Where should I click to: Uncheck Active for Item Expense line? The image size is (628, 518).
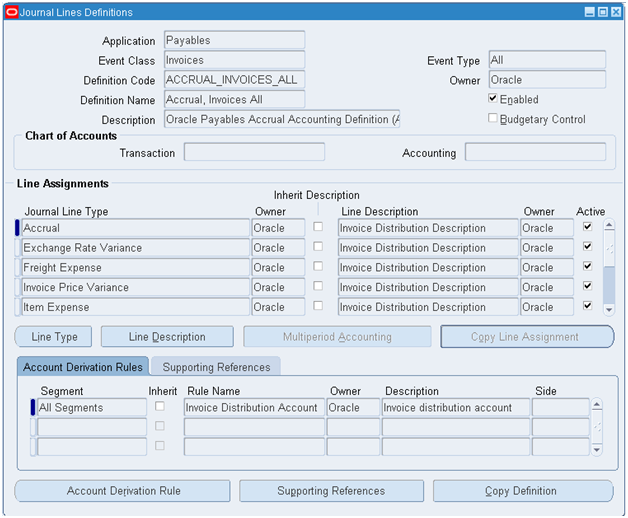click(x=587, y=306)
